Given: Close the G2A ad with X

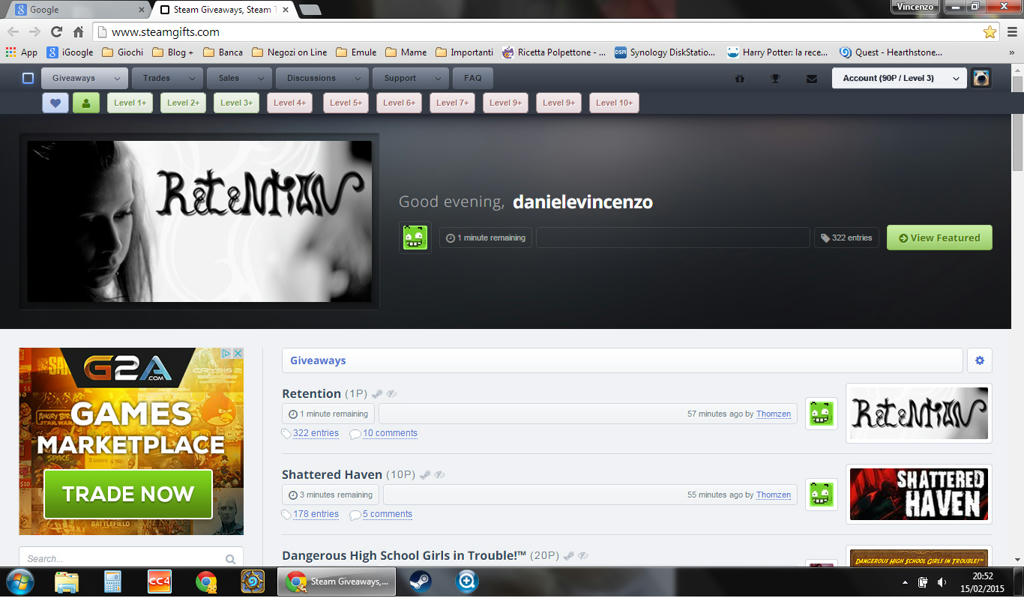Looking at the screenshot, I should [x=238, y=353].
